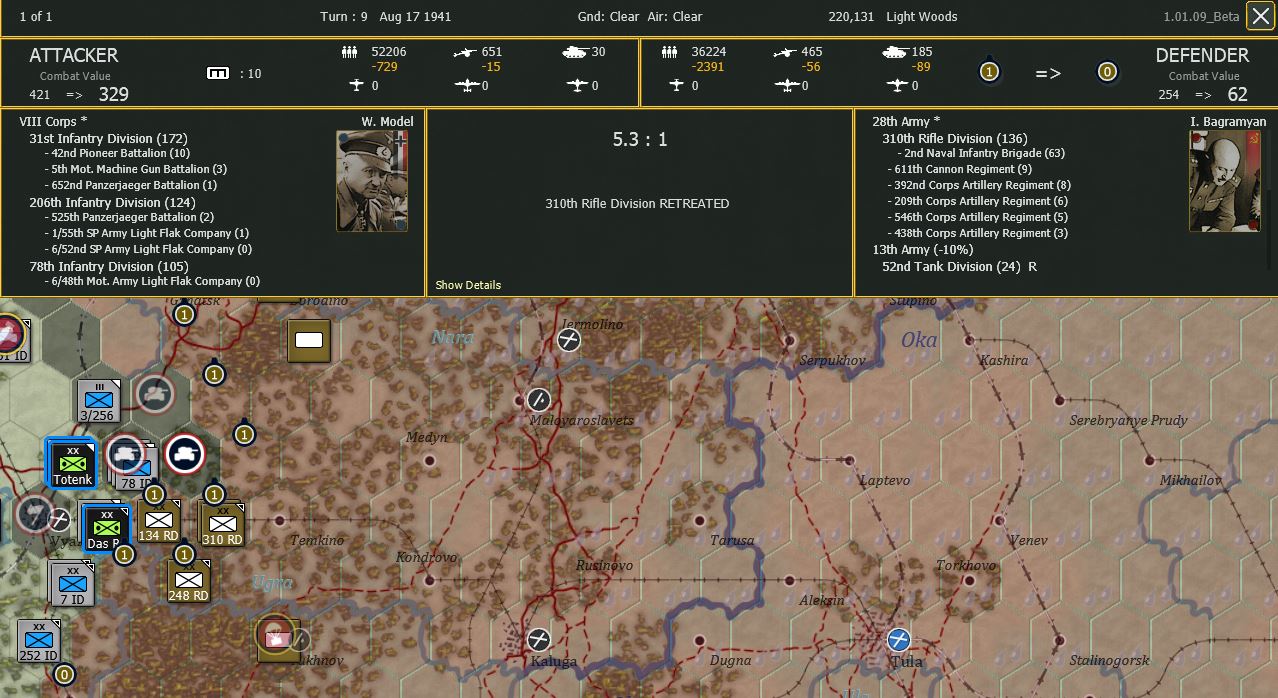The width and height of the screenshot is (1278, 698).
Task: Click the Temkino town hex
Action: tap(279, 520)
